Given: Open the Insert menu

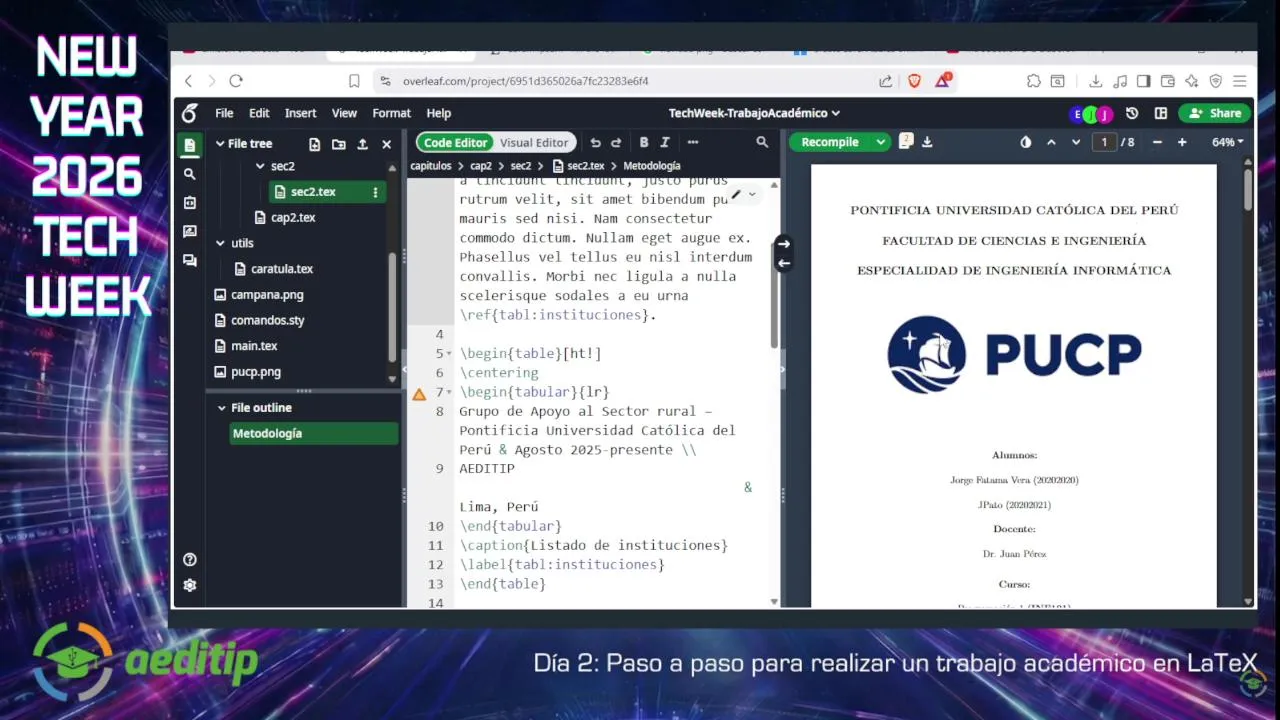Looking at the screenshot, I should point(300,113).
